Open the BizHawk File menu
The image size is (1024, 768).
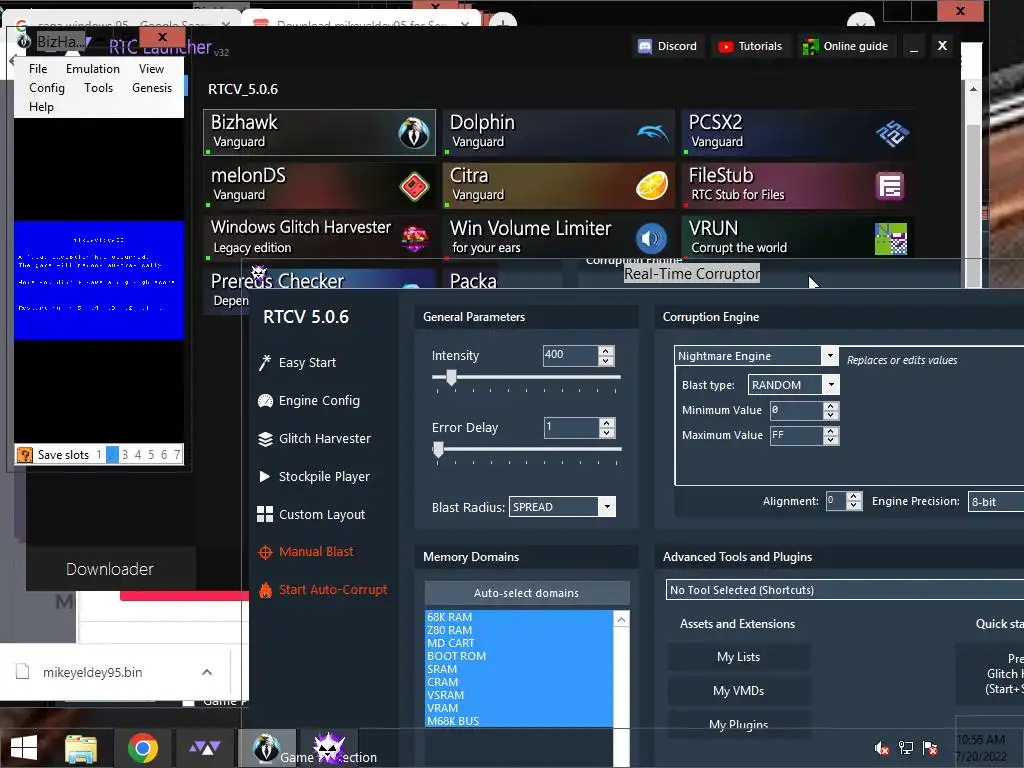coord(38,69)
